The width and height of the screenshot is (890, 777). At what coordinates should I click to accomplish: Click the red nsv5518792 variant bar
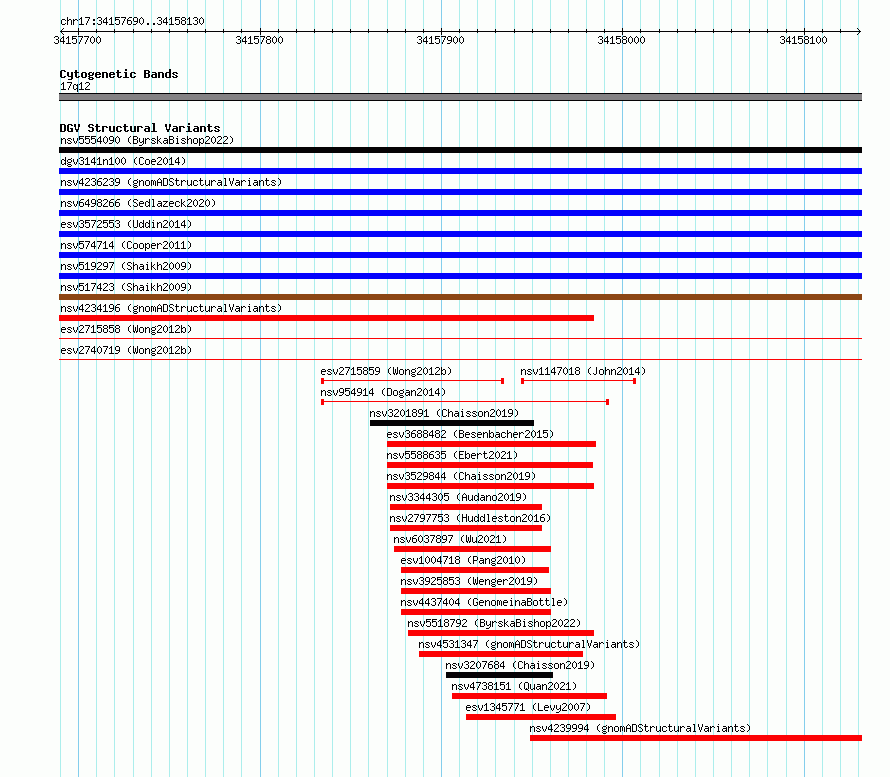501,633
